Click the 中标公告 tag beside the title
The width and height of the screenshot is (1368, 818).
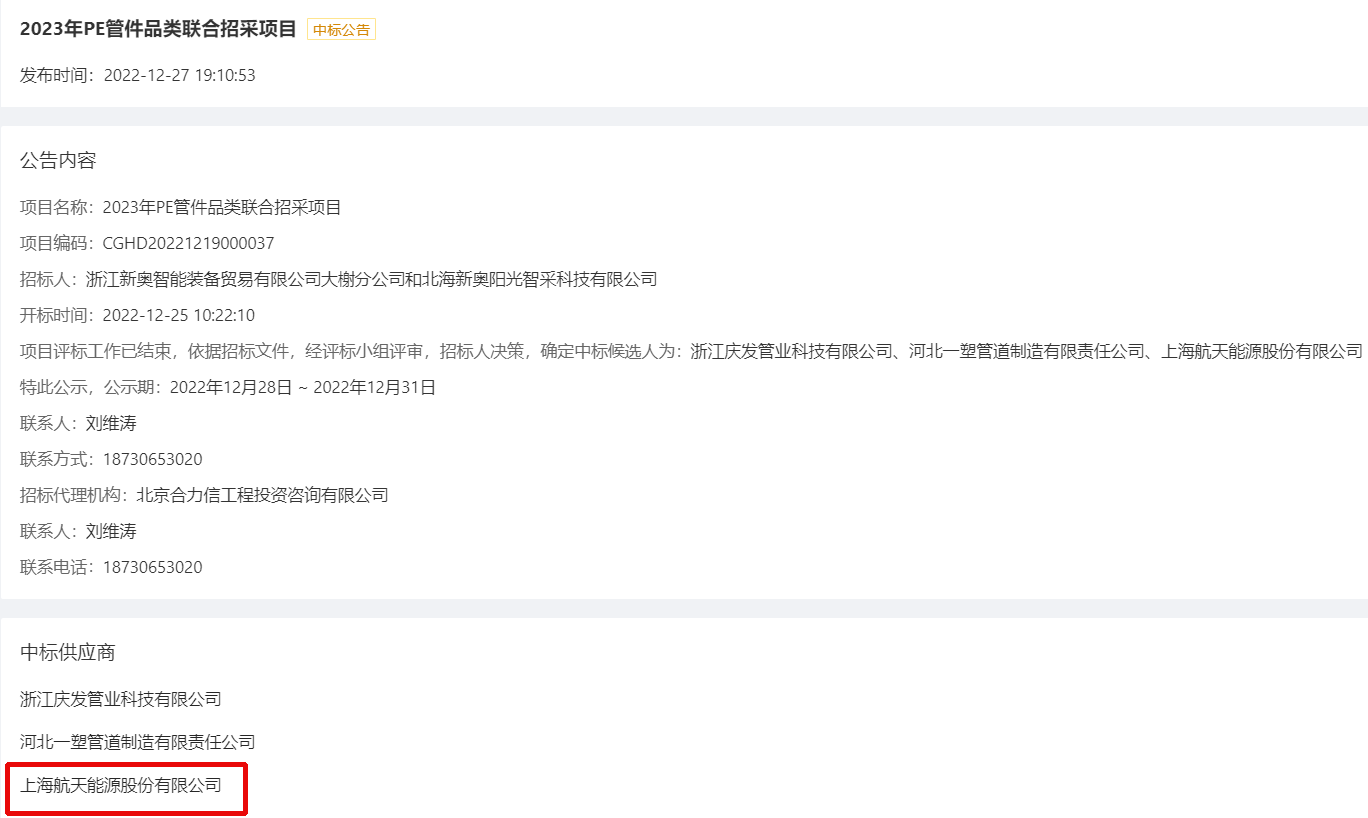pyautogui.click(x=341, y=30)
